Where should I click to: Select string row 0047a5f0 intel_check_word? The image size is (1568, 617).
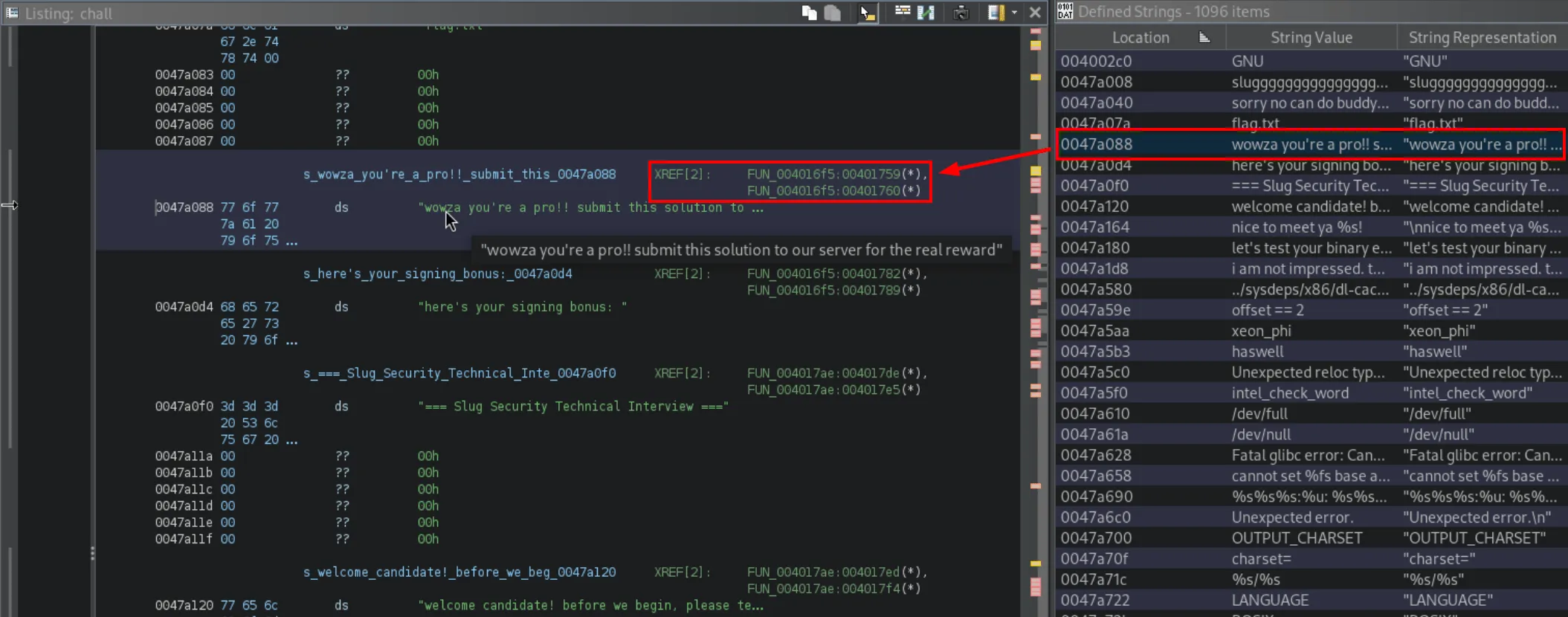pyautogui.click(x=1311, y=393)
